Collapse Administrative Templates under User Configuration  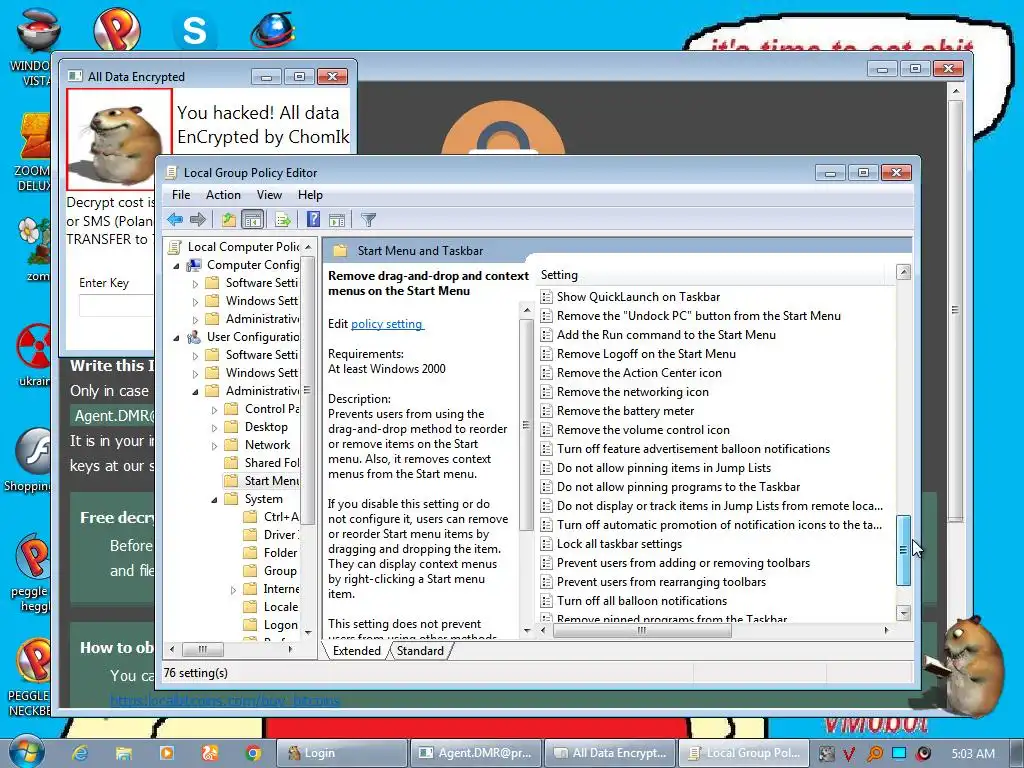click(x=195, y=392)
